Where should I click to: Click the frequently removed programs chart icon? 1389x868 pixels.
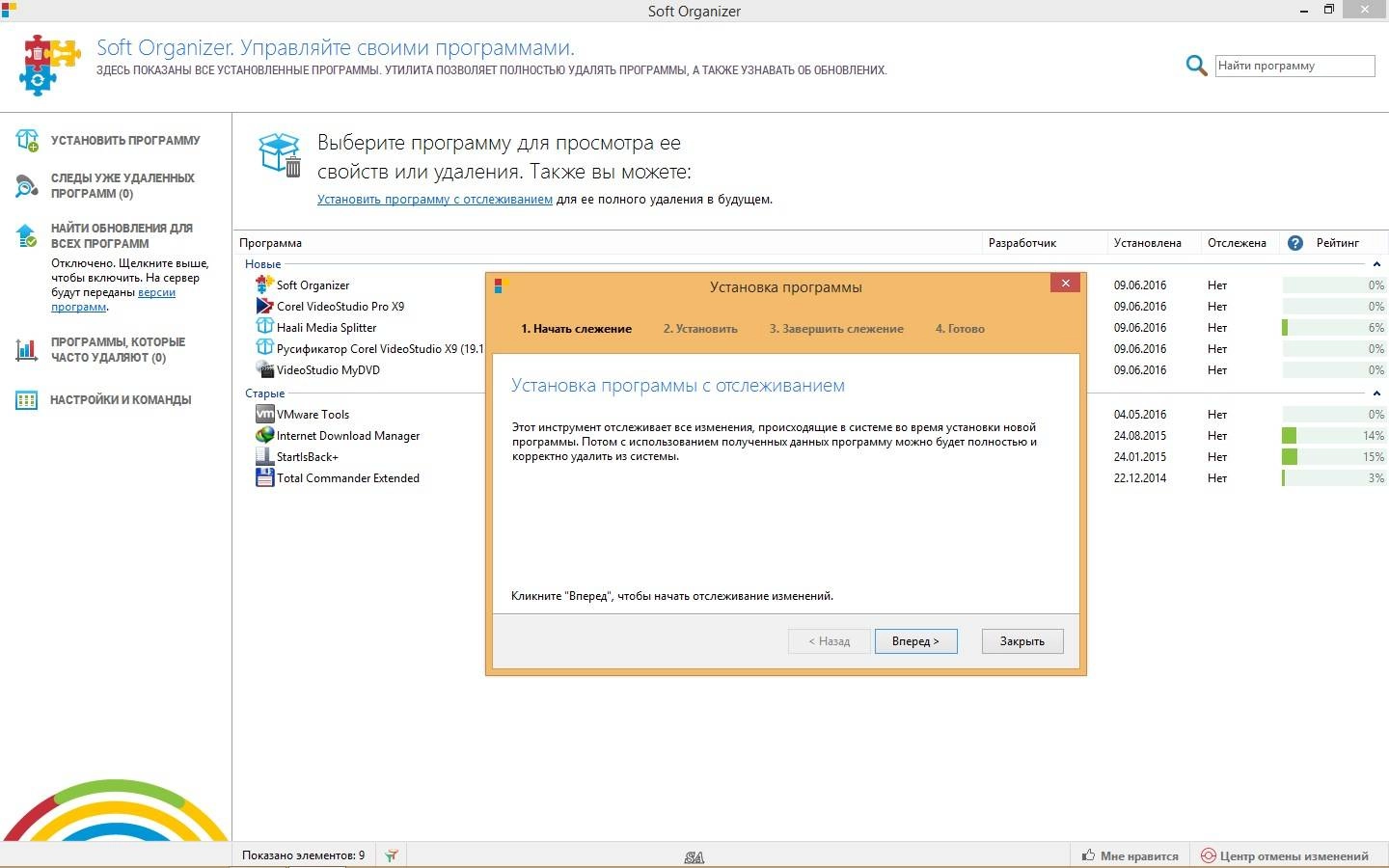(x=27, y=350)
